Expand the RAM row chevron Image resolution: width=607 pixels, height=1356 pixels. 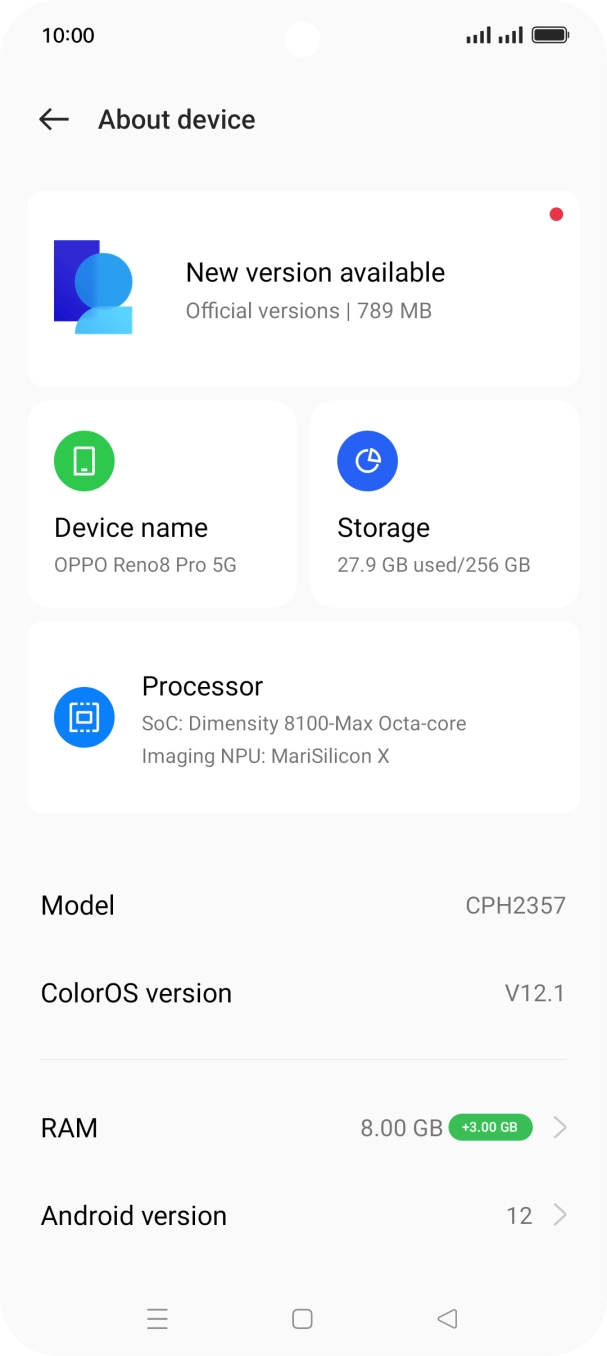point(561,1127)
